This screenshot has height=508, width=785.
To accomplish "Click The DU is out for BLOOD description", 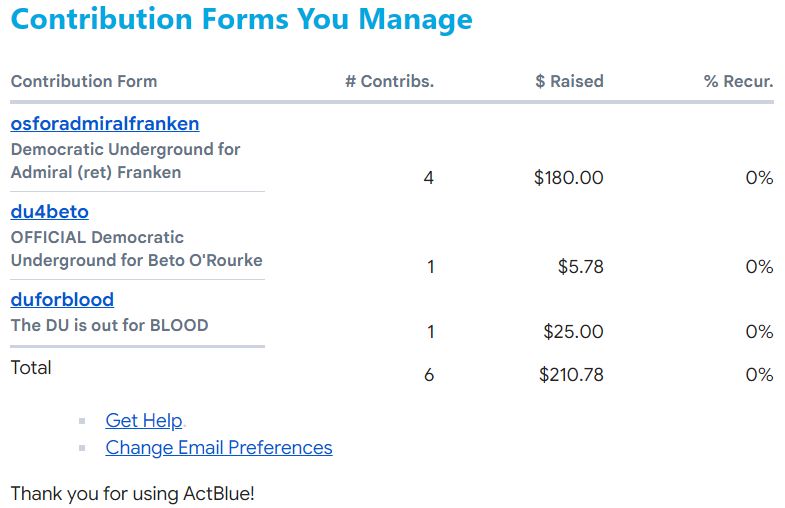I will pos(109,325).
